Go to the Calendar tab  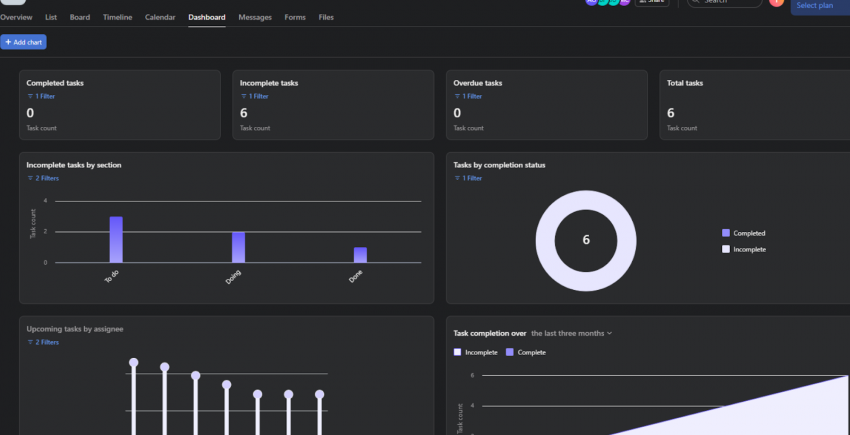[x=160, y=18]
